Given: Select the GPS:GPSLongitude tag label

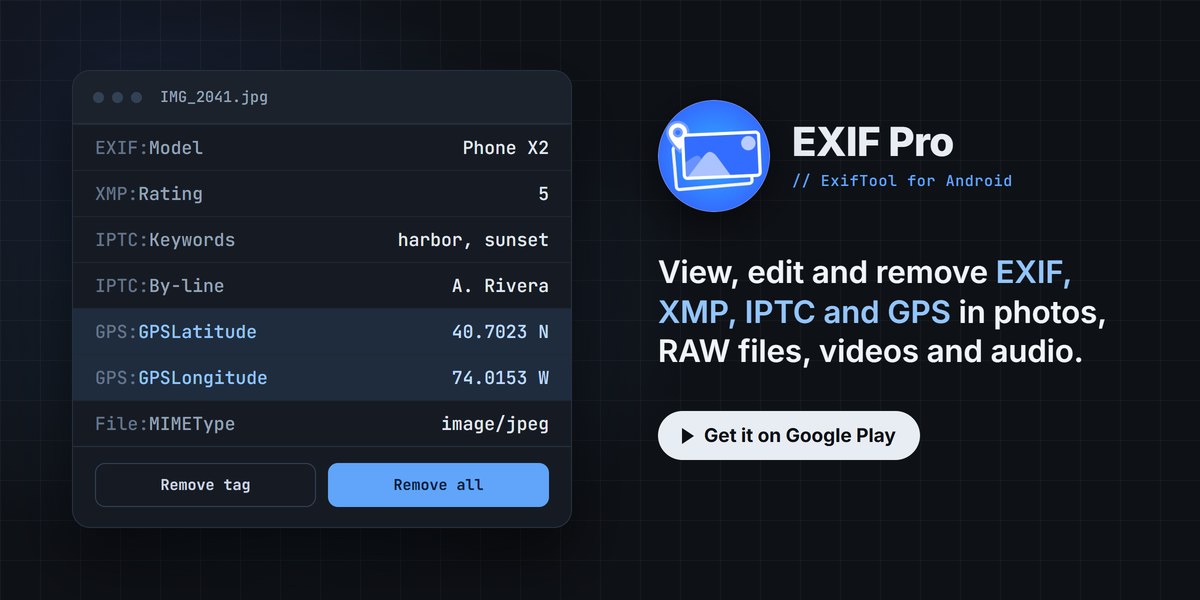Looking at the screenshot, I should pyautogui.click(x=181, y=378).
